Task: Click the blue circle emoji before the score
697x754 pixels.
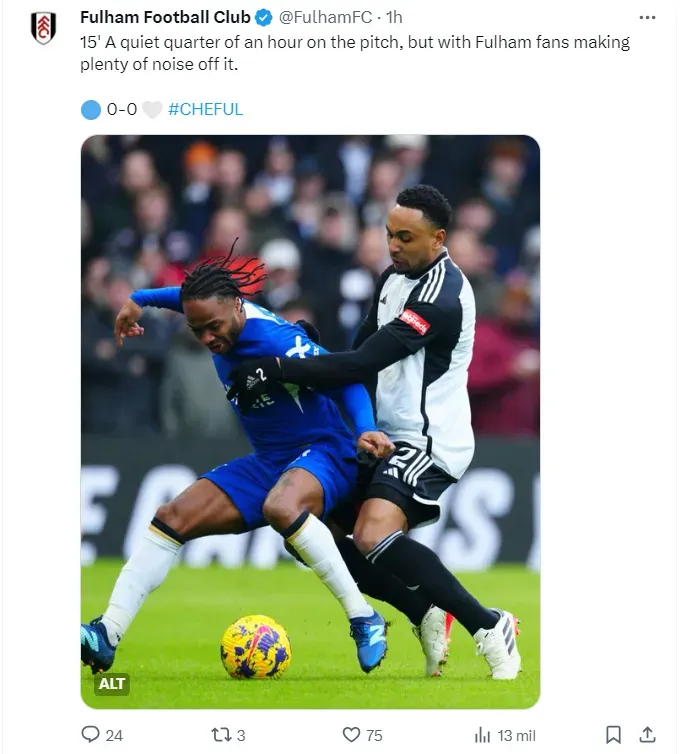Action: [x=91, y=110]
